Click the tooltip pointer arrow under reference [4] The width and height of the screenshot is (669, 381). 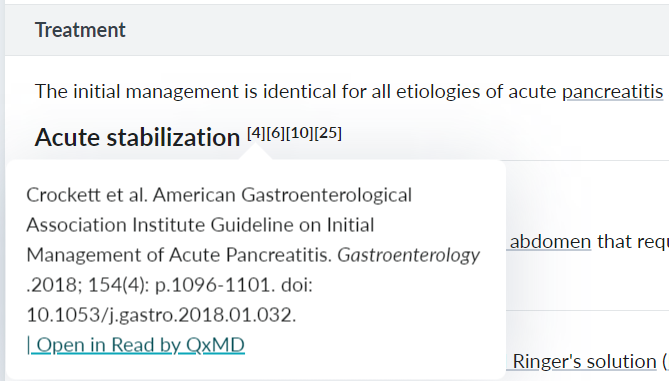(255, 152)
